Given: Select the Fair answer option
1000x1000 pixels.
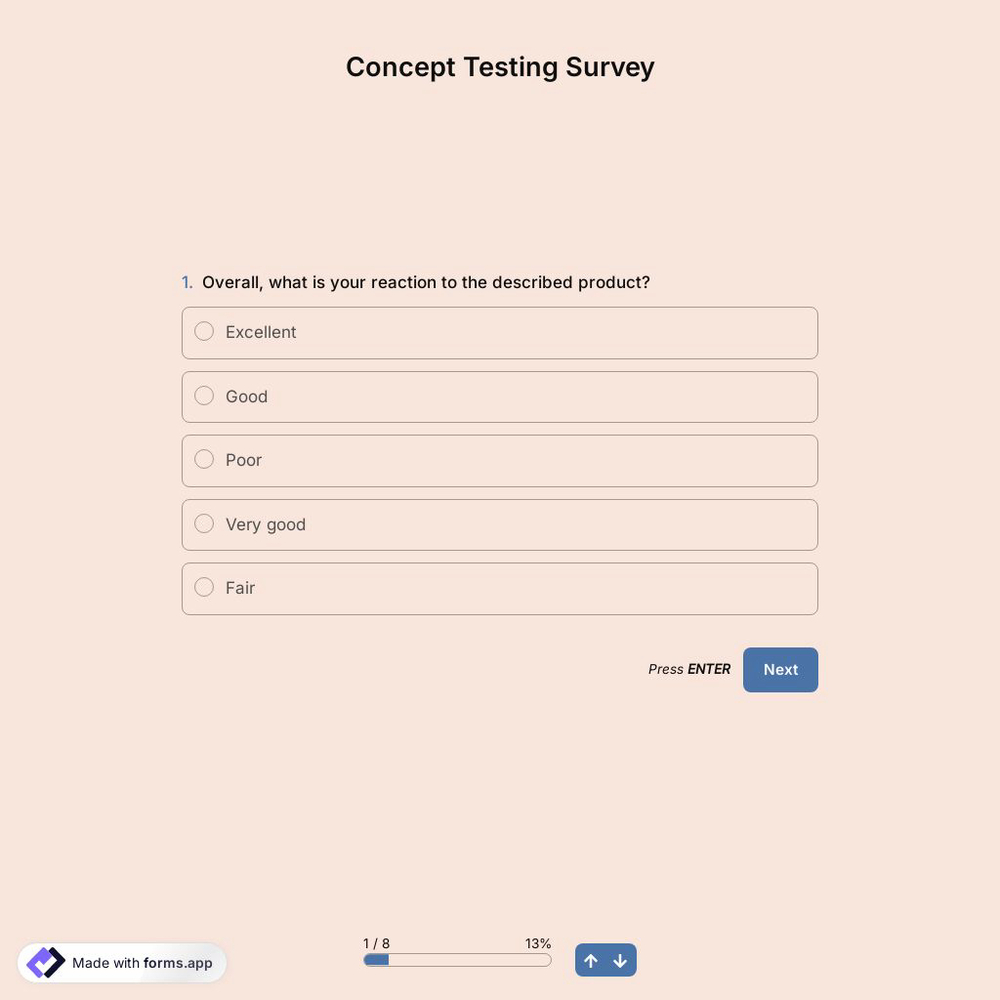Looking at the screenshot, I should [x=204, y=587].
